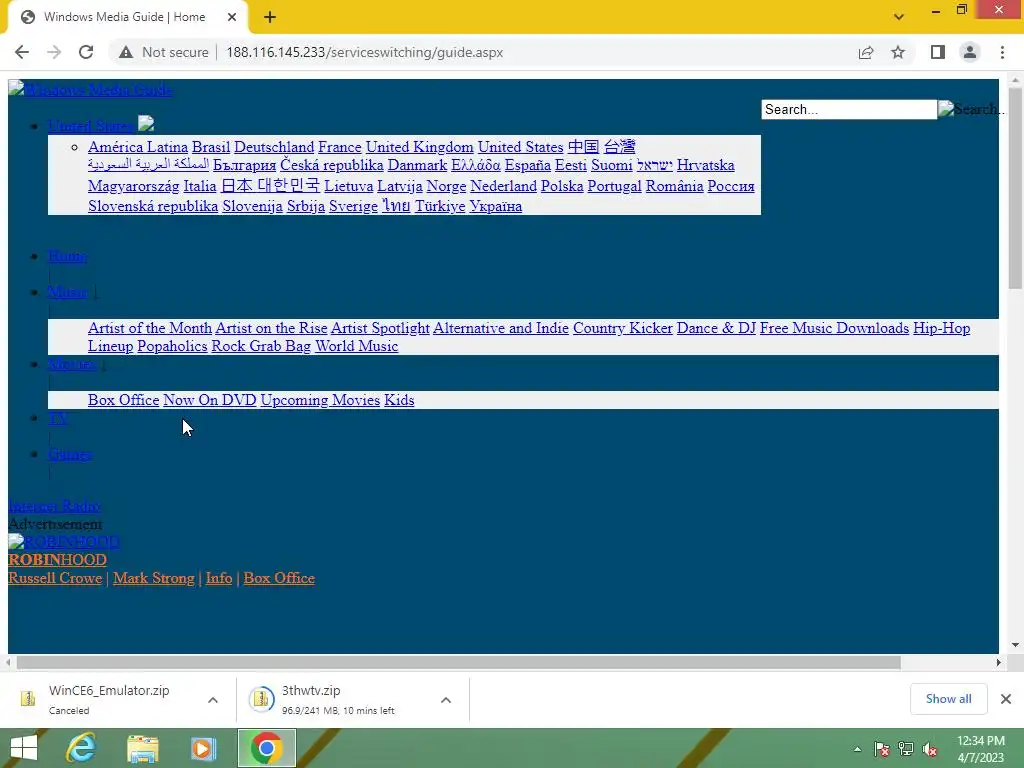Click the Search input field
Image resolution: width=1024 pixels, height=768 pixels.
click(849, 109)
